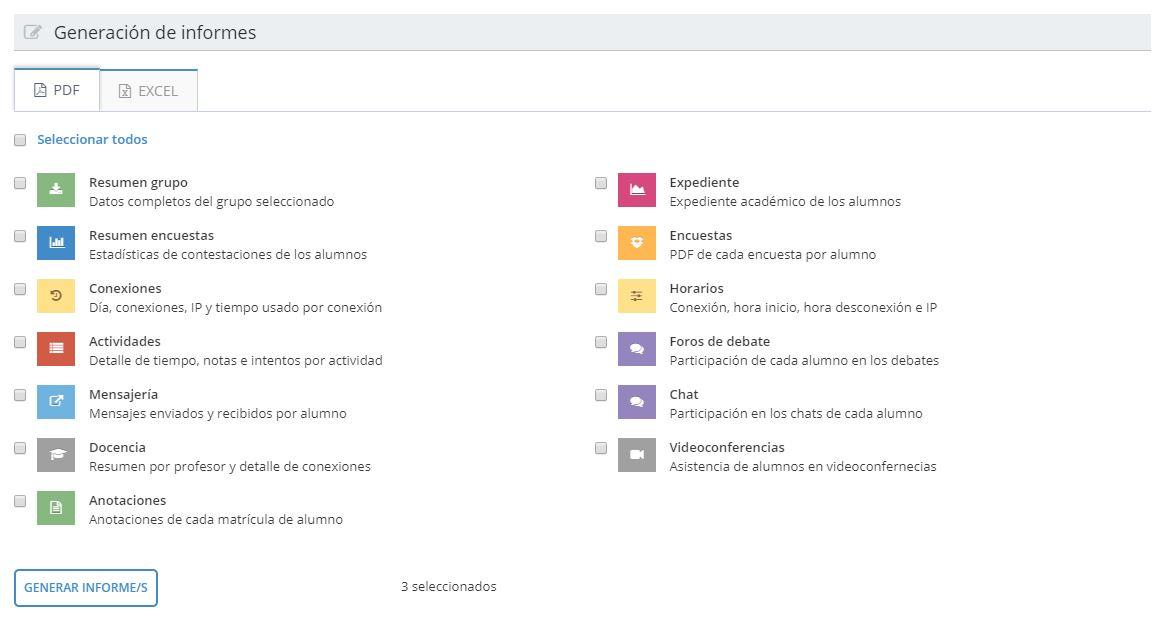Click 'Día, conexiones, IP y tiempo usado por conexión'
The width and height of the screenshot is (1170, 642).
[235, 308]
